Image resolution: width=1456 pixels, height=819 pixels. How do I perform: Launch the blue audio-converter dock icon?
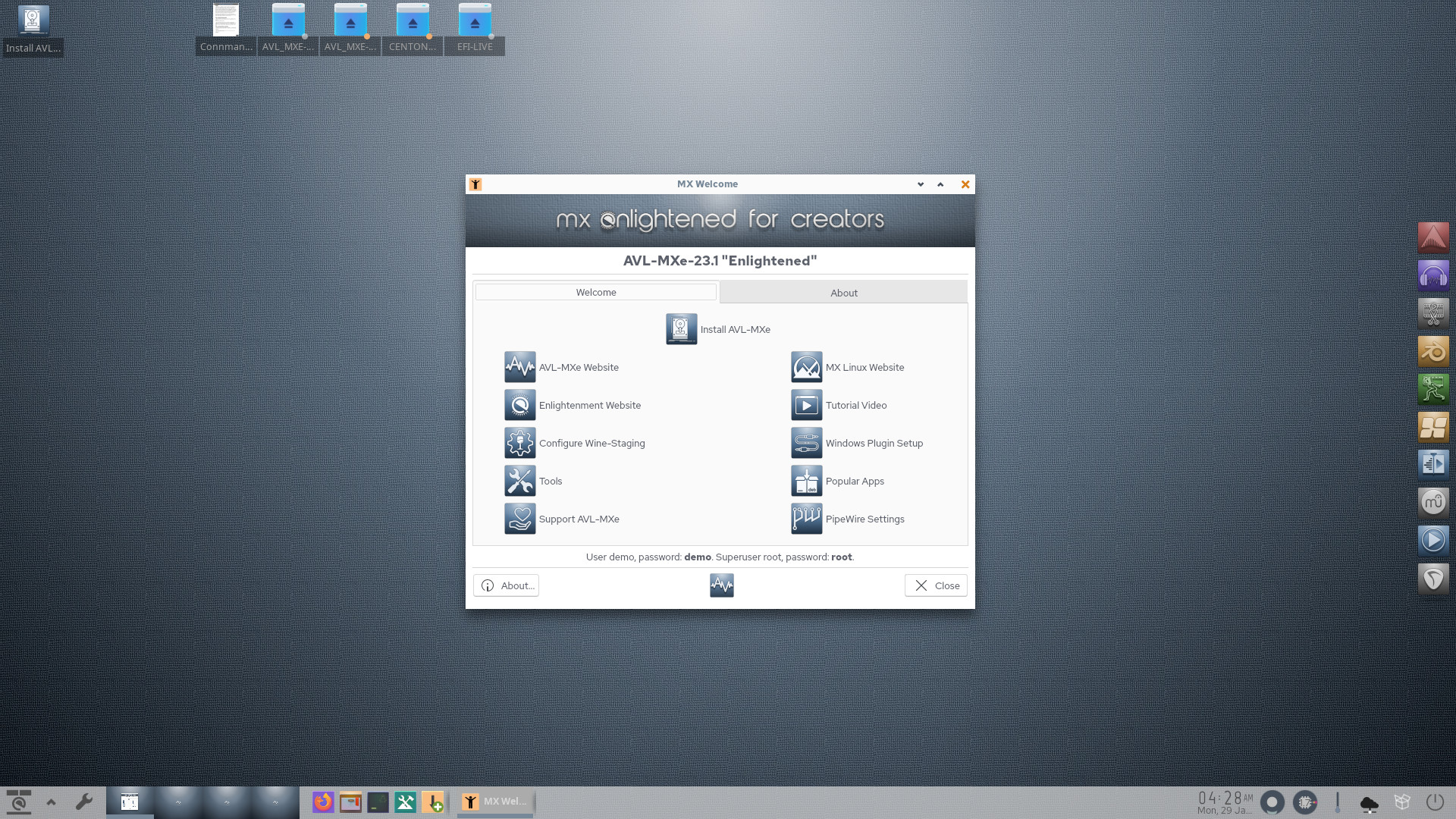click(x=1433, y=464)
